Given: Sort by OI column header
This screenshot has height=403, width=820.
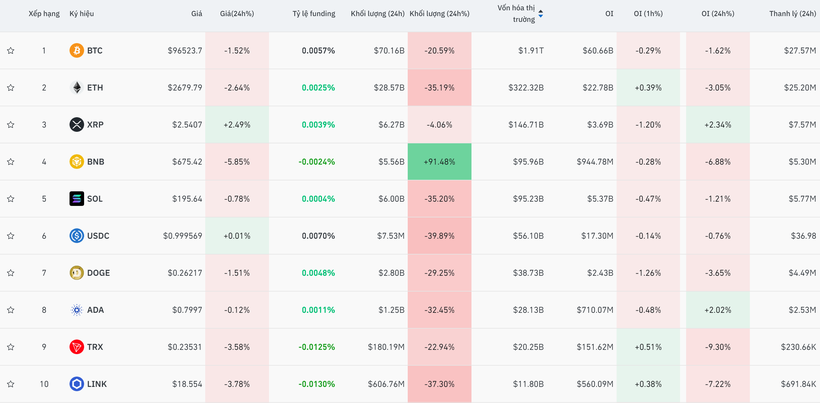Looking at the screenshot, I should tap(609, 14).
